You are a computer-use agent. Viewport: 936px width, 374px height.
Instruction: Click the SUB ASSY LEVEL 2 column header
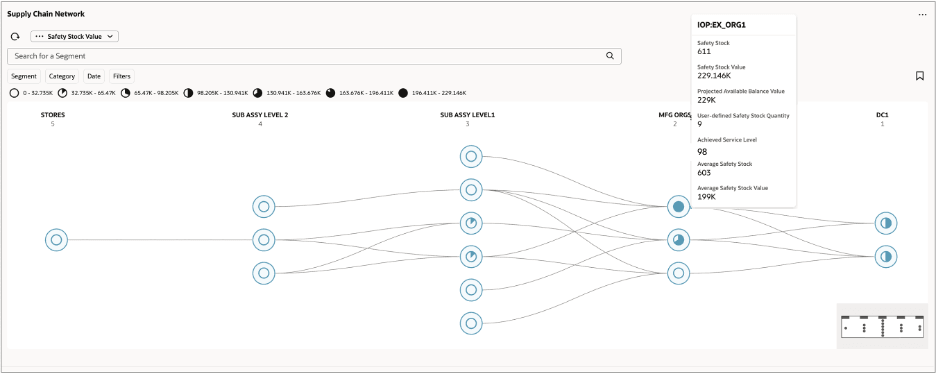(260, 115)
